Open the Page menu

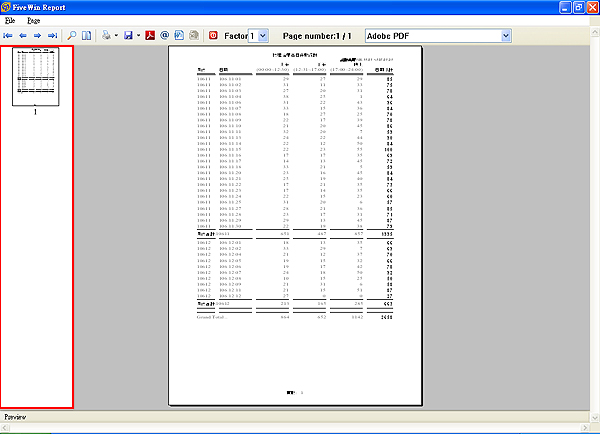(34, 20)
